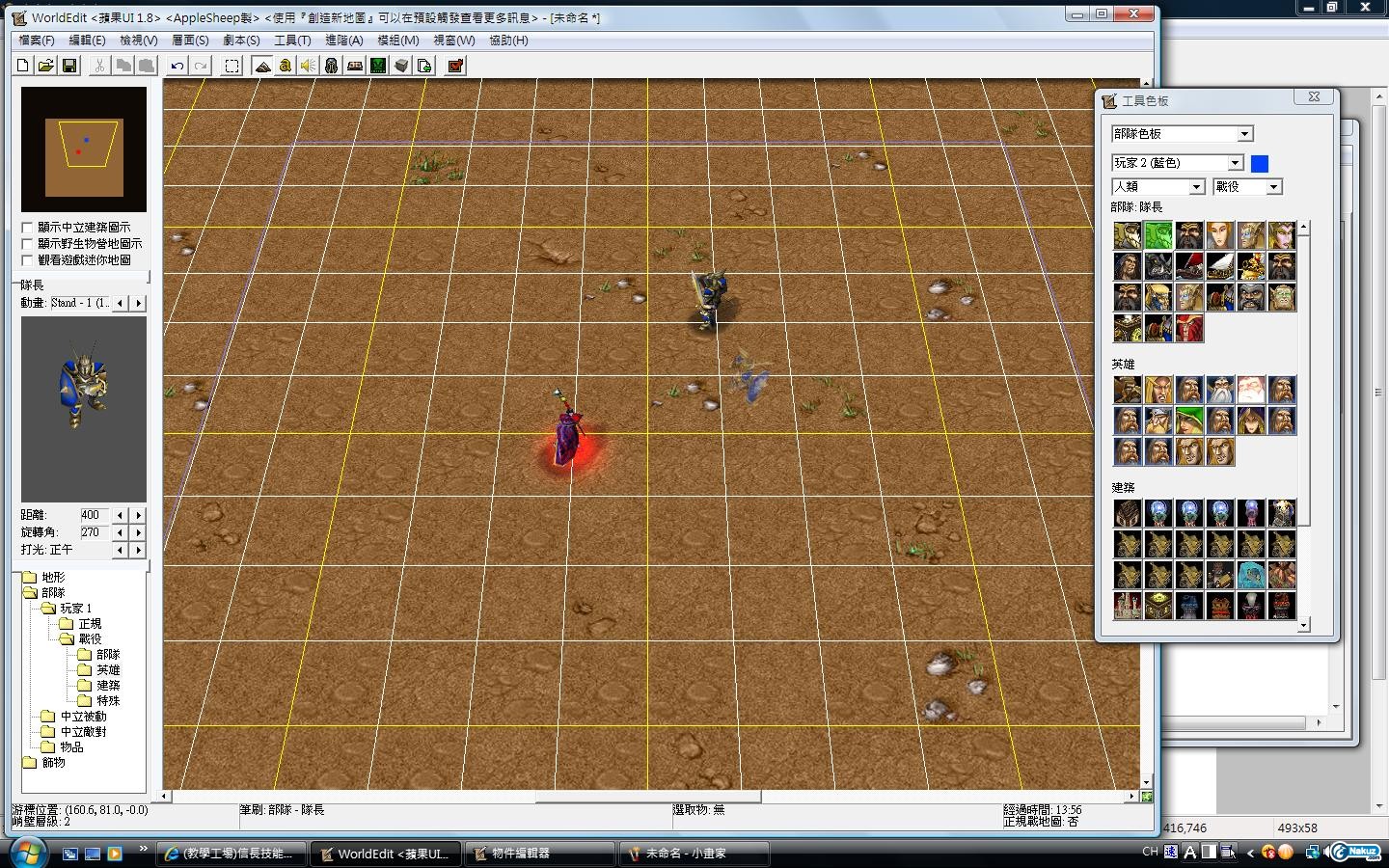Open the Object Manager cube icon
This screenshot has height=868, width=1389.
click(401, 66)
